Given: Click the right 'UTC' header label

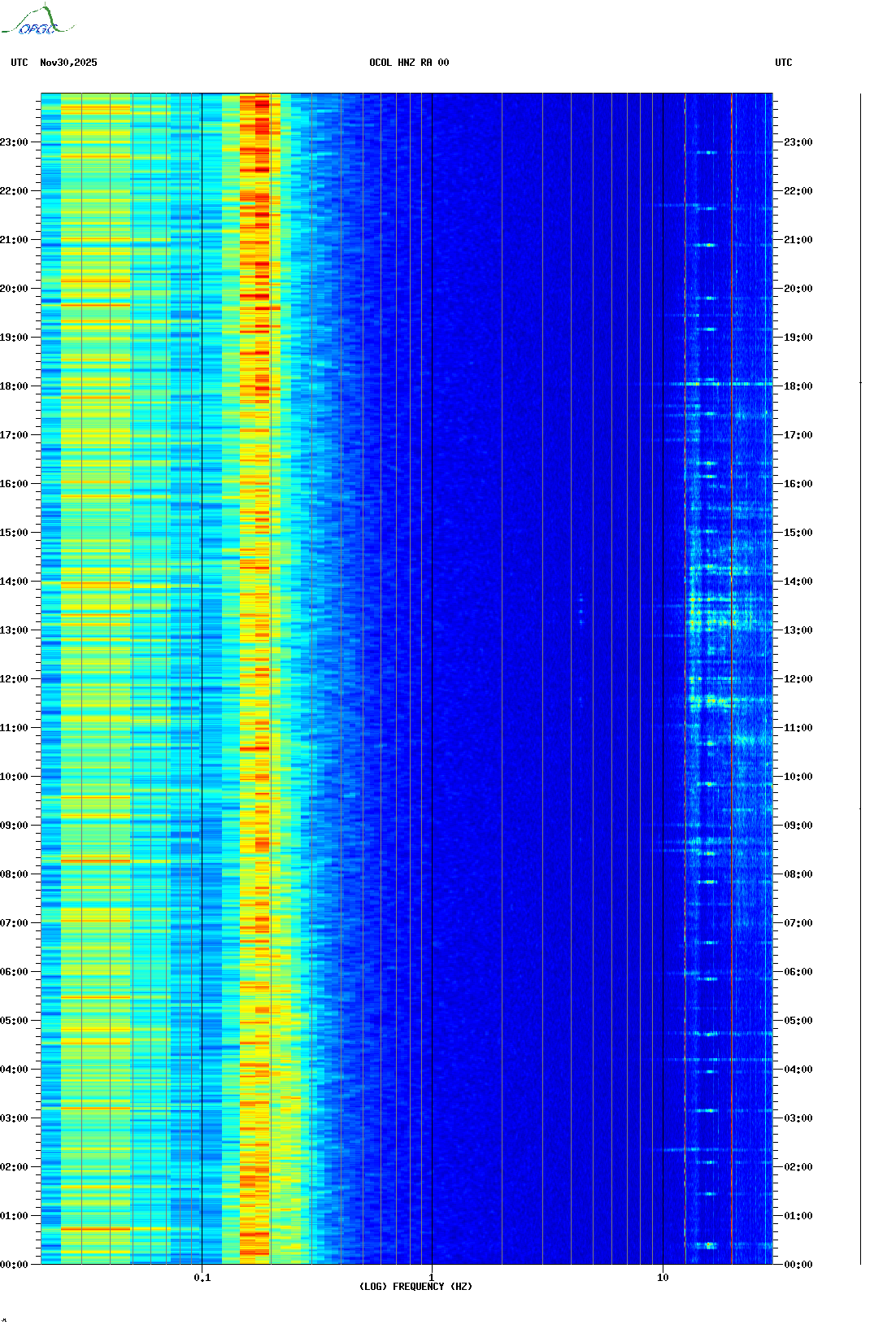Looking at the screenshot, I should [784, 63].
